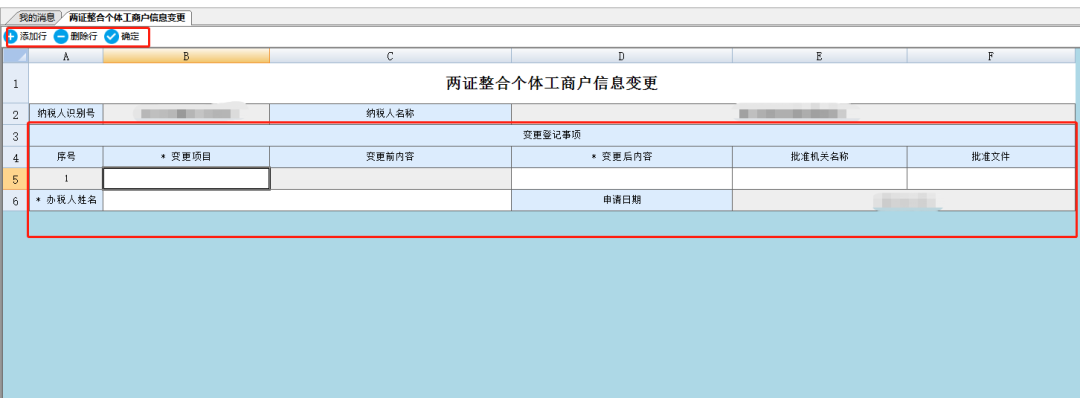The image size is (1080, 398).
Task: Click the * 办税人姓名 label cell
Action: pos(66,200)
